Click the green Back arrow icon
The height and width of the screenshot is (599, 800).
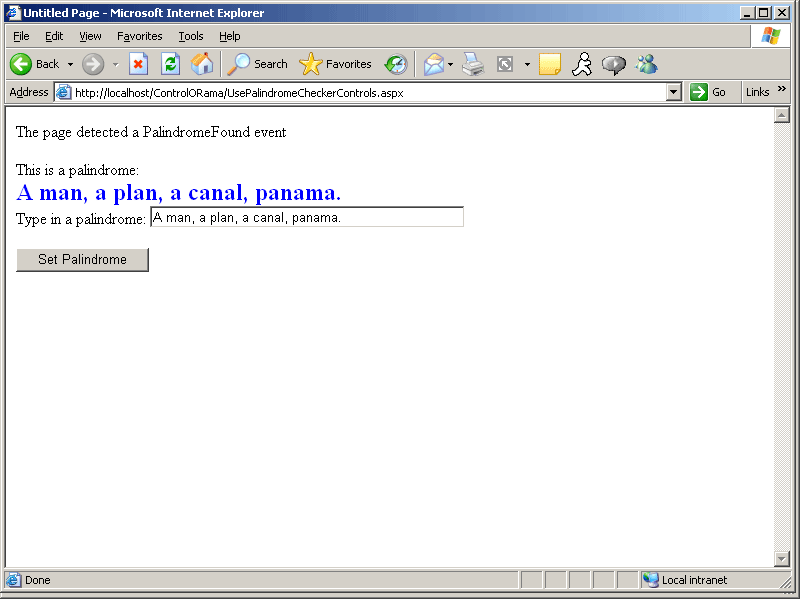[21, 64]
